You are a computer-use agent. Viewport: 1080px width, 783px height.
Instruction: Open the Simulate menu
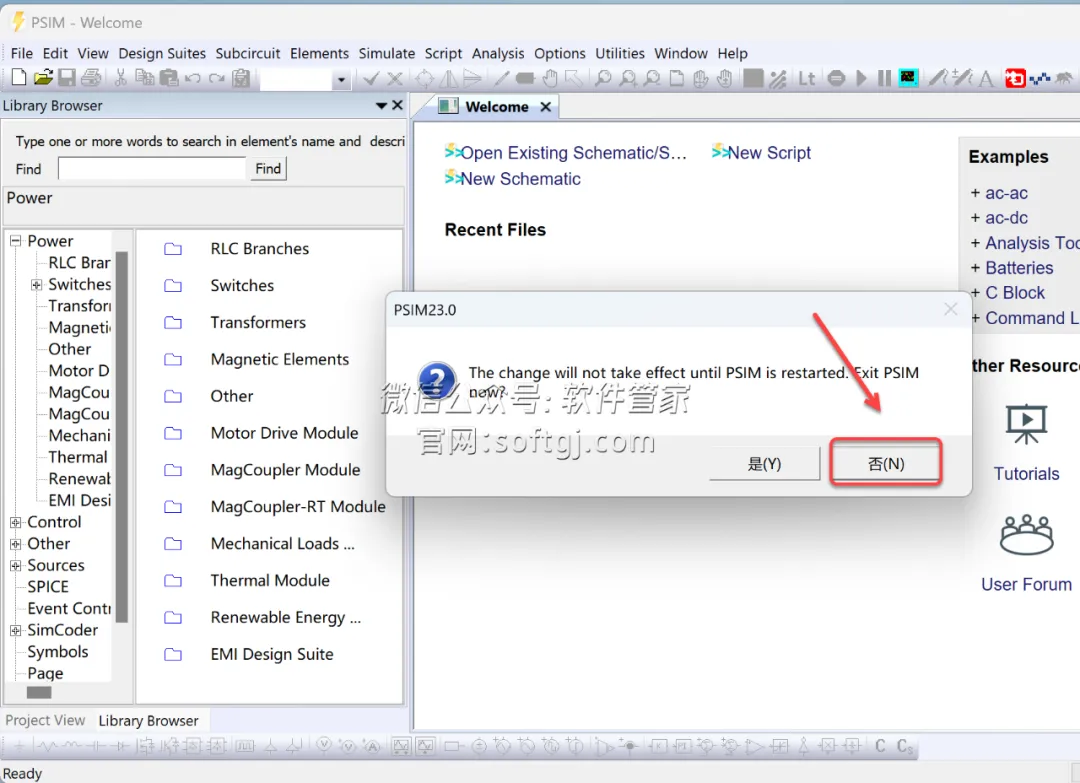pyautogui.click(x=386, y=53)
